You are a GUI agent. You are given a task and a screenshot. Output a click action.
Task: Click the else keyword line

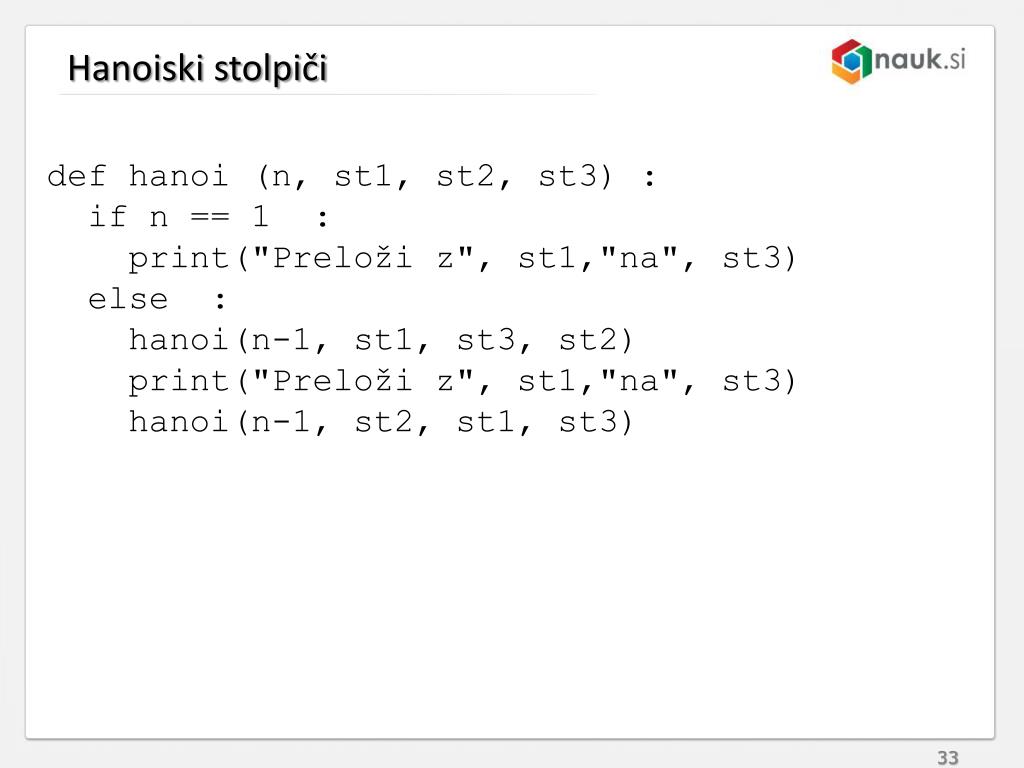157,300
